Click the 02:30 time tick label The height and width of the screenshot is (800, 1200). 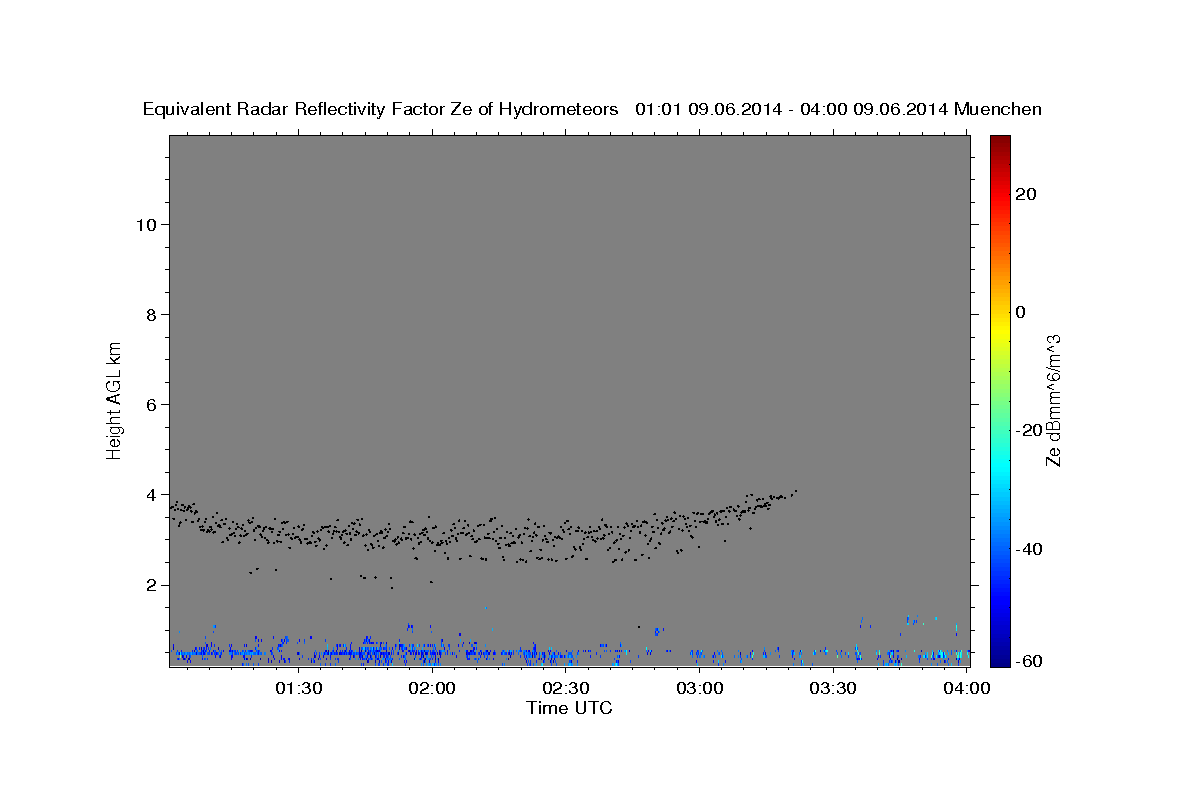566,688
